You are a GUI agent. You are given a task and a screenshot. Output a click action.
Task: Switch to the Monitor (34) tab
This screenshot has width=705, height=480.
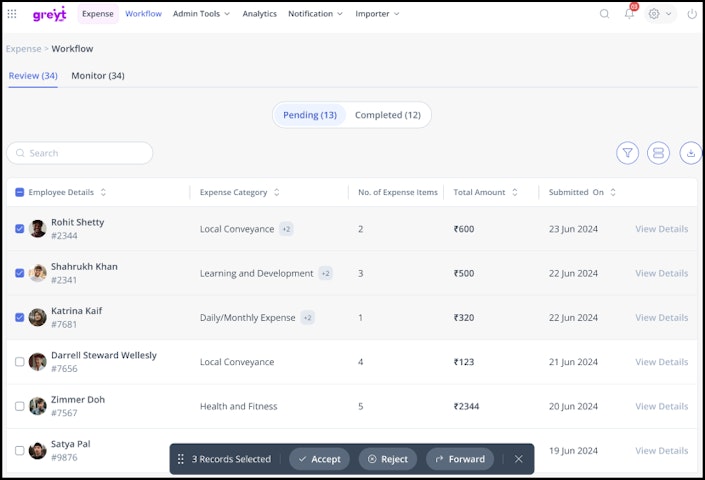click(98, 76)
